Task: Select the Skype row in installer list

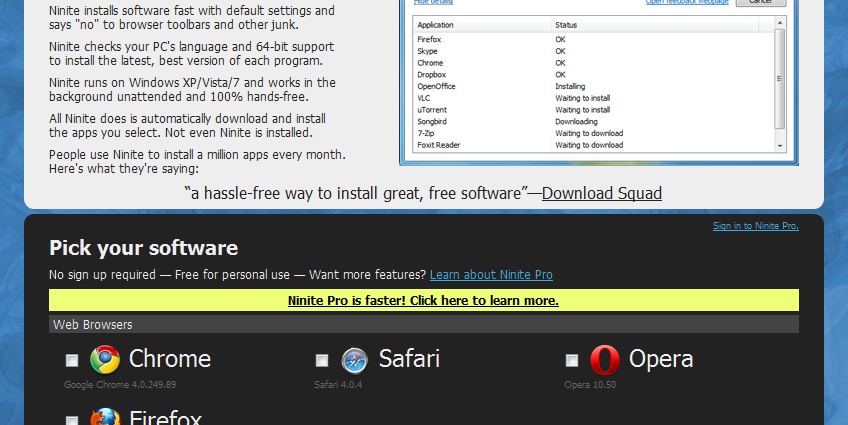Action: coord(593,51)
